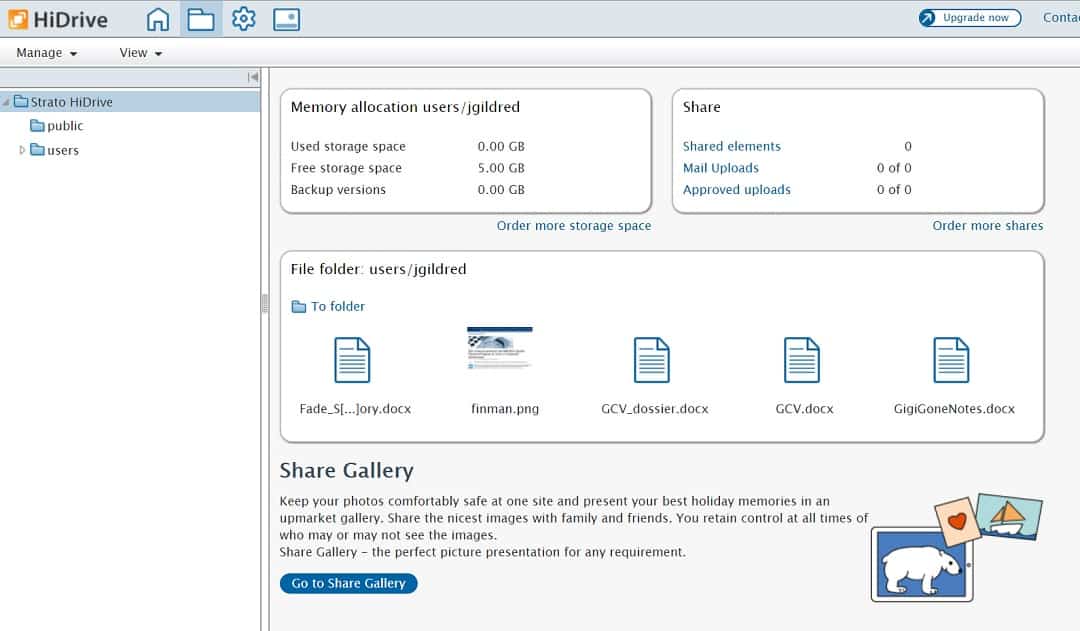Open the Fade_S[...]ory.docx document icon
The image size is (1080, 631).
pyautogui.click(x=352, y=360)
